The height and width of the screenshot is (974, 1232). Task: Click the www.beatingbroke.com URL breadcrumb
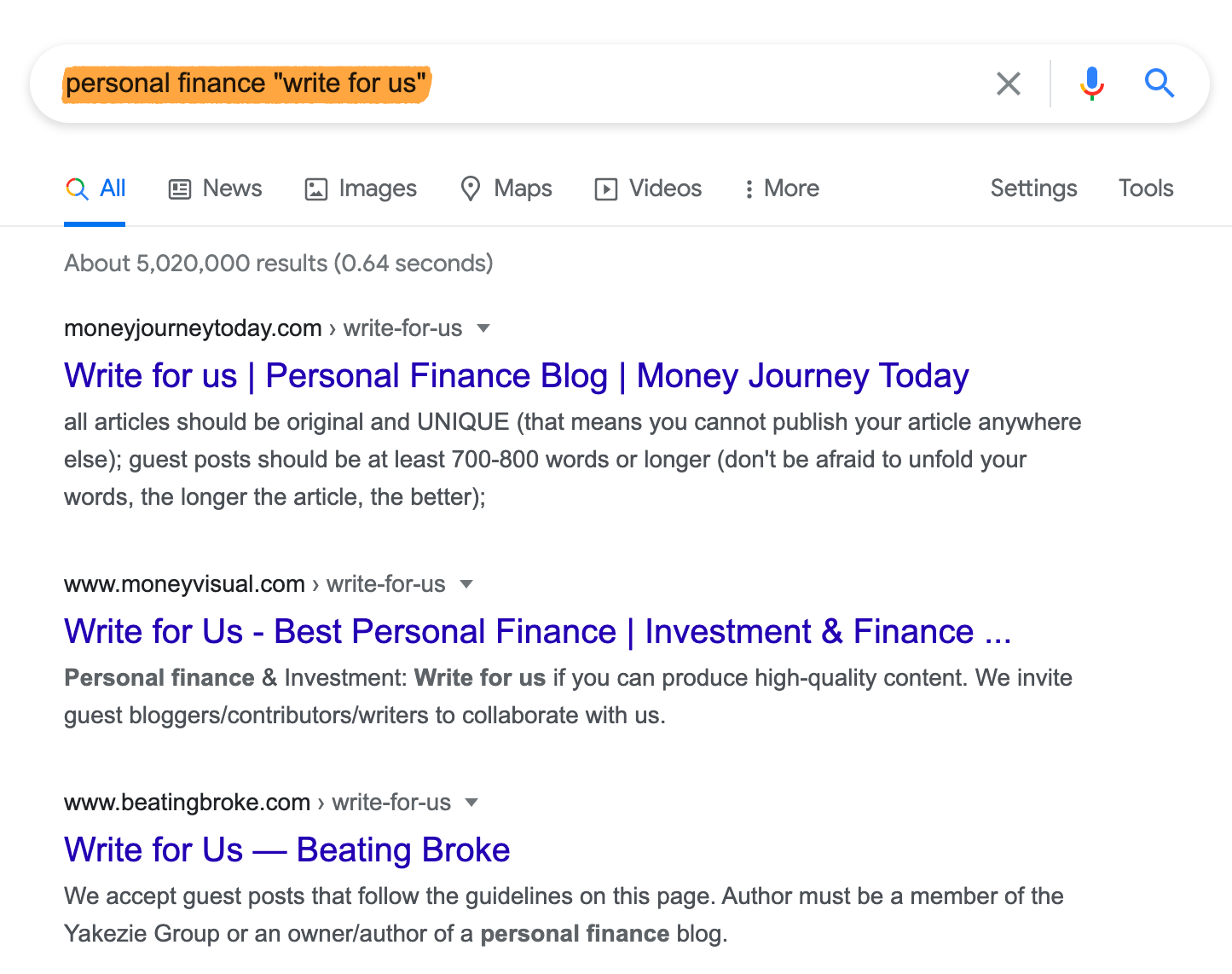[x=187, y=803]
